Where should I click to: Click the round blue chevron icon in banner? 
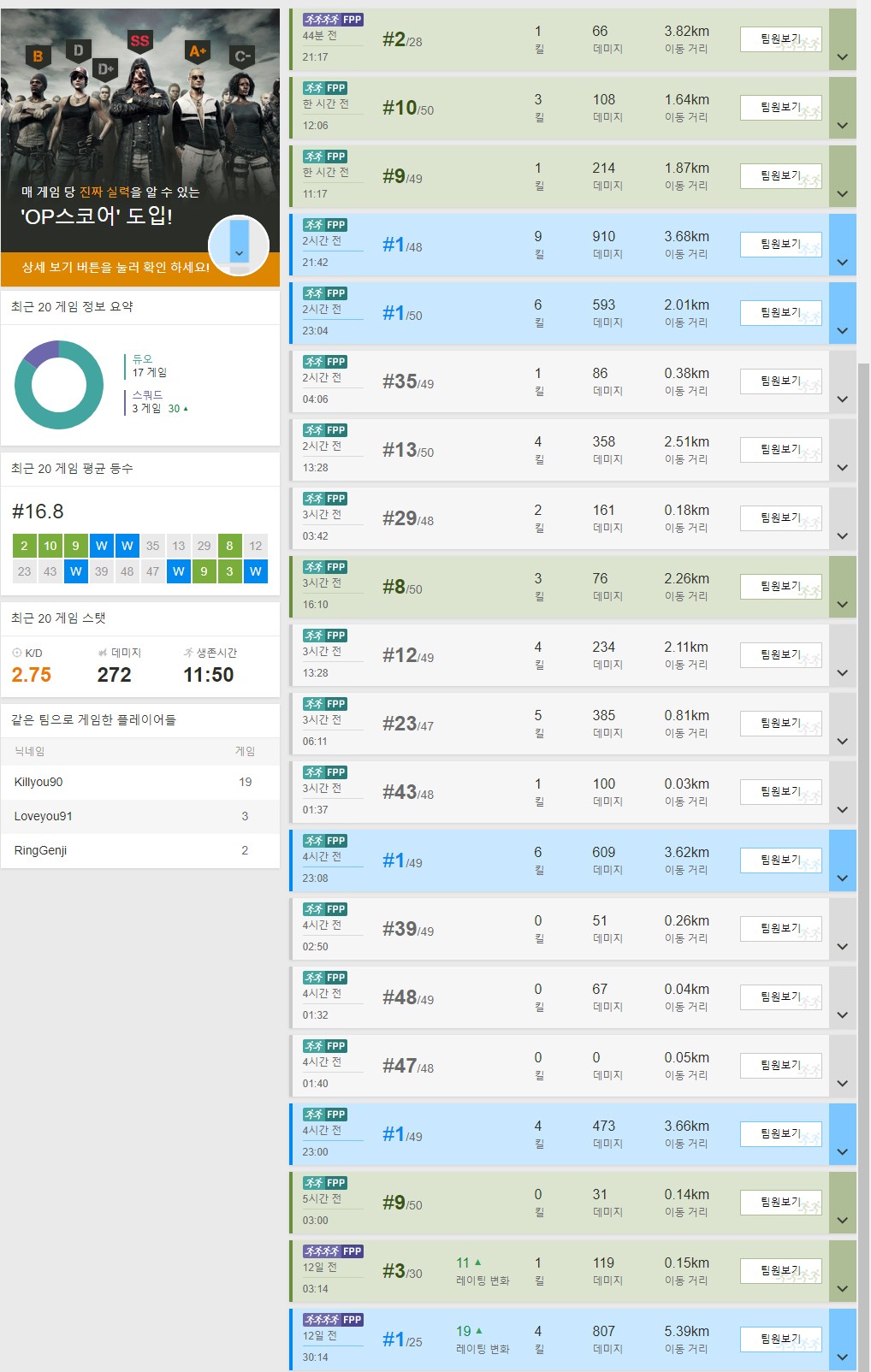click(239, 246)
